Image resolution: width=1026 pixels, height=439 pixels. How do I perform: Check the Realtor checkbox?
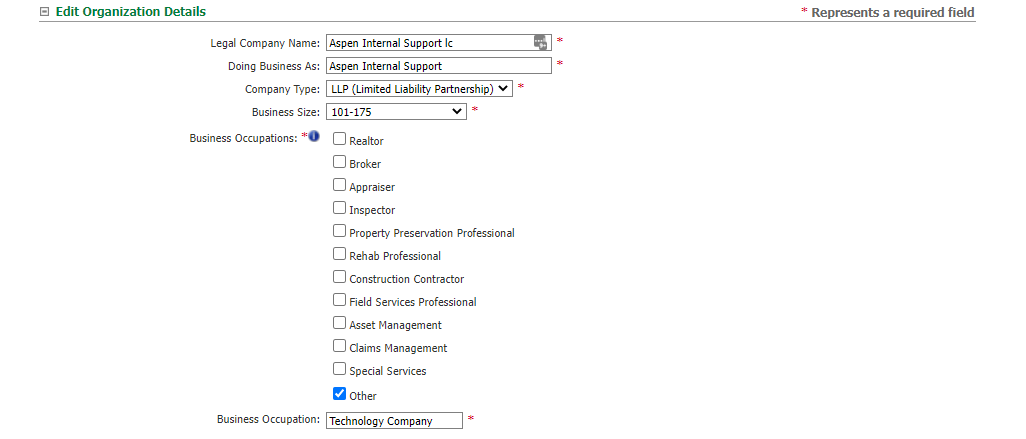click(339, 139)
